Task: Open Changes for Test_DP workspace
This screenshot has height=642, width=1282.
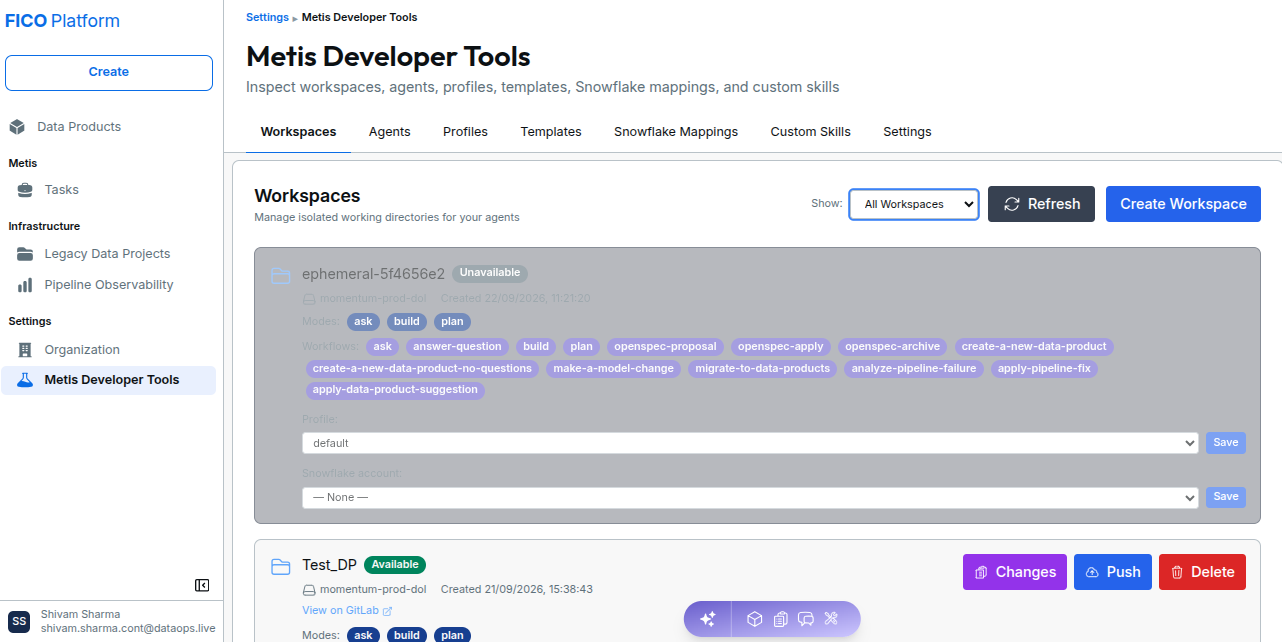Action: (1015, 572)
